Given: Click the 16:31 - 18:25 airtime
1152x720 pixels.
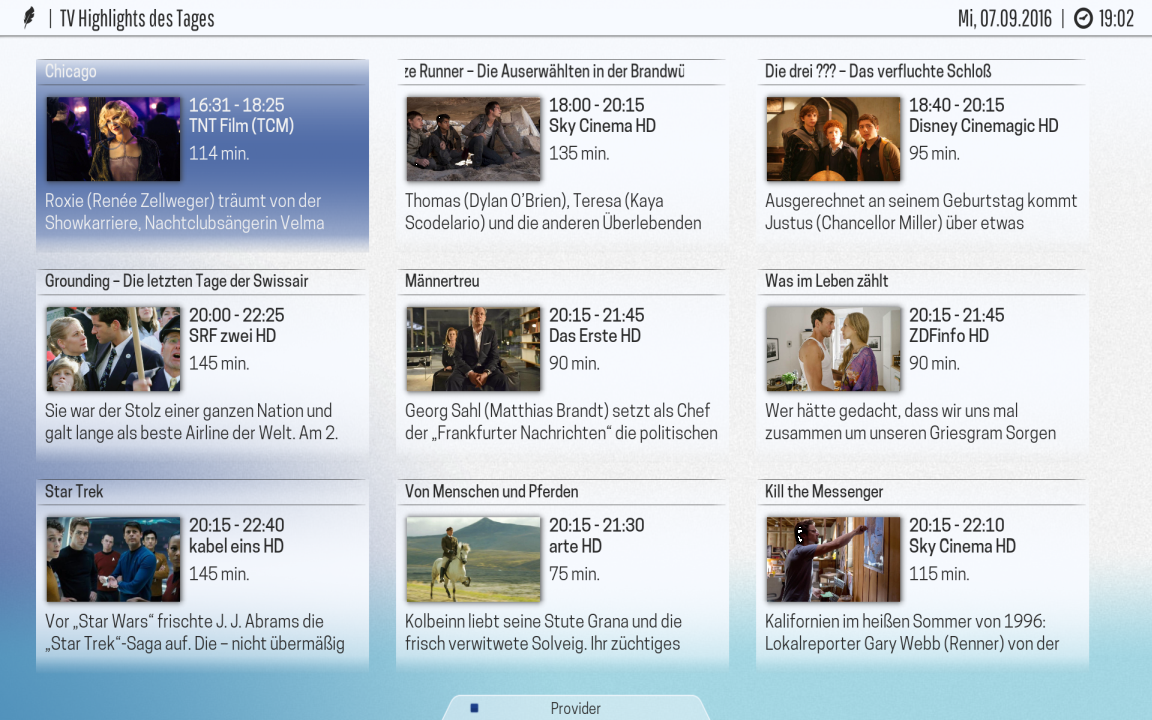Looking at the screenshot, I should (237, 105).
